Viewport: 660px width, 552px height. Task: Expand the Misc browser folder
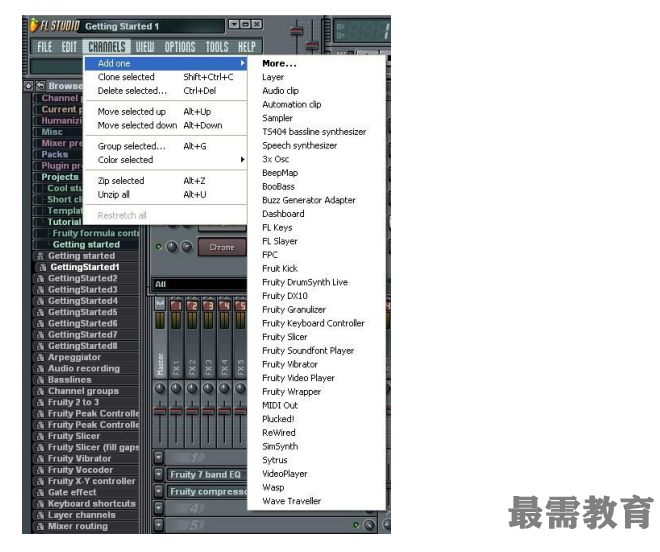pyautogui.click(x=52, y=132)
